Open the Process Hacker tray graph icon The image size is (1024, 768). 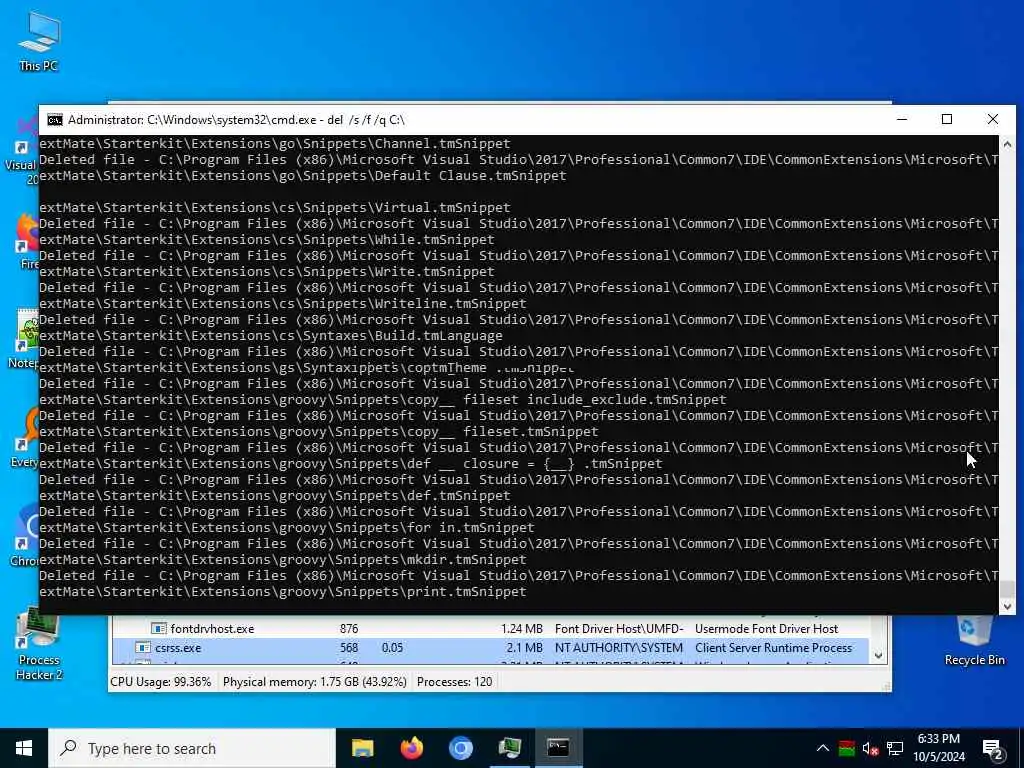[x=846, y=748]
